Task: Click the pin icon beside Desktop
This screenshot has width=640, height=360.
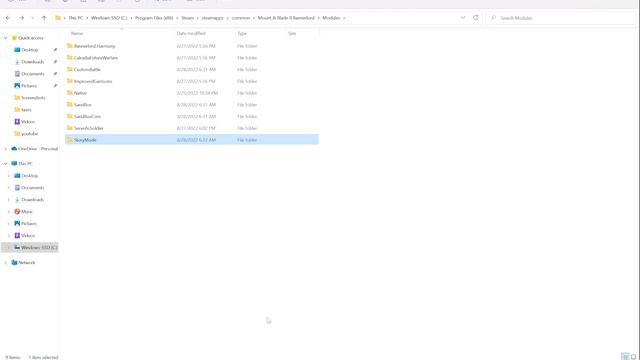Action: pos(55,50)
